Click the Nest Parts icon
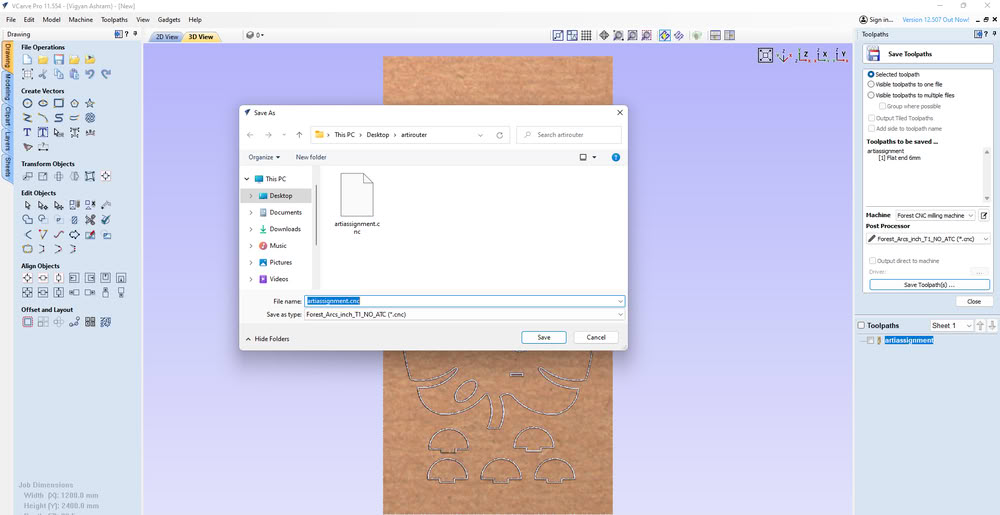This screenshot has width=1000, height=515. (x=106, y=322)
